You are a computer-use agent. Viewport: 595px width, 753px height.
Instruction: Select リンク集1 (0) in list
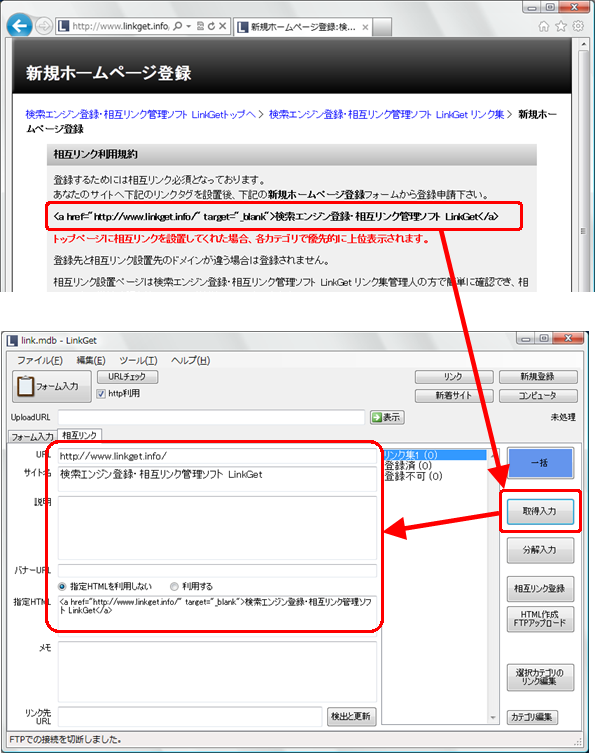click(x=434, y=455)
